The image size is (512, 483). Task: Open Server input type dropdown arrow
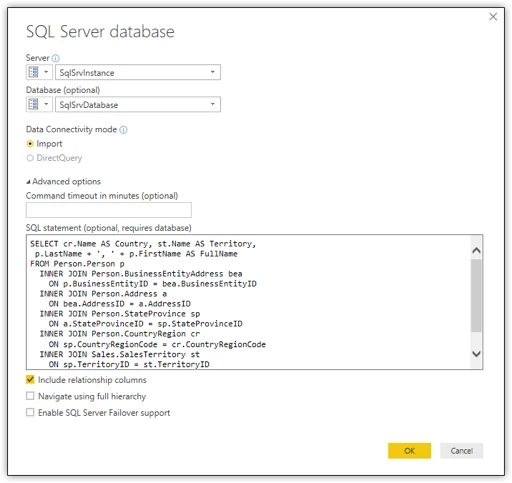46,72
